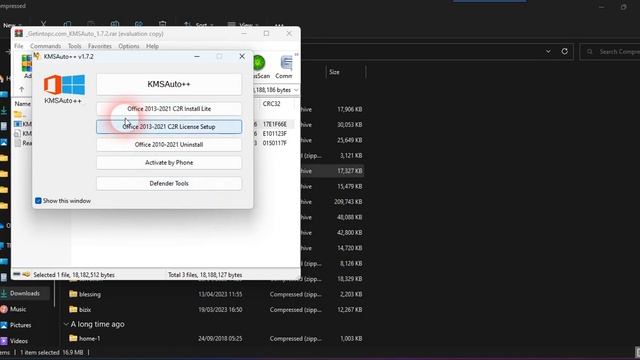Click the Pictures icon in Explorer sidebar

click(4, 325)
